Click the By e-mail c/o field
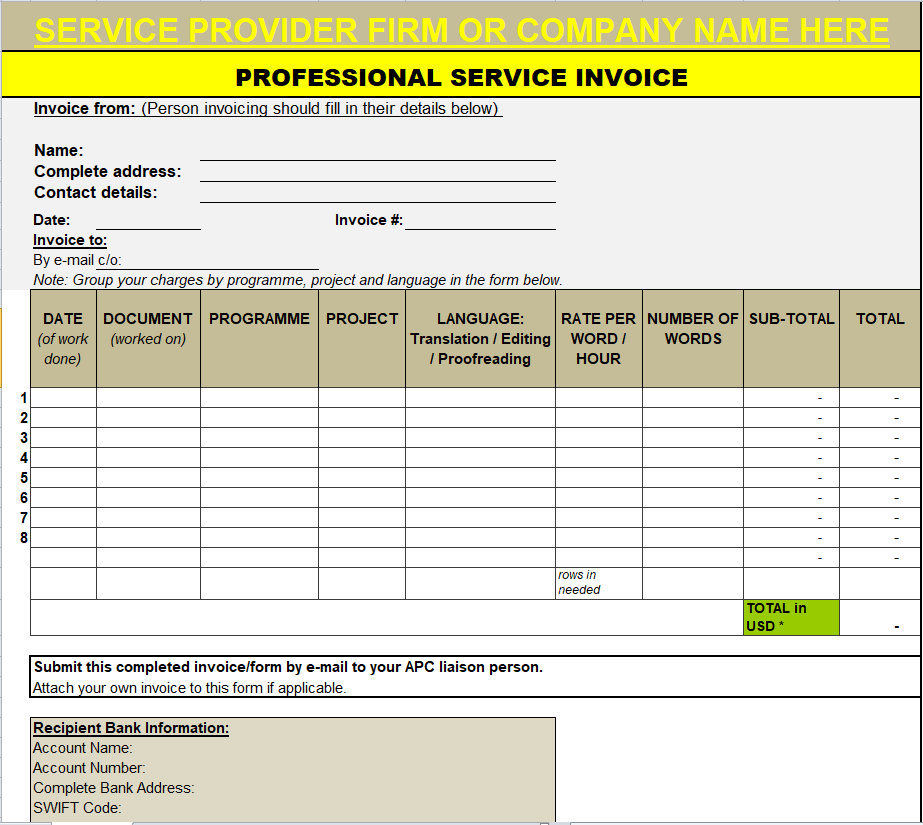The height and width of the screenshot is (825, 923). tap(207, 261)
